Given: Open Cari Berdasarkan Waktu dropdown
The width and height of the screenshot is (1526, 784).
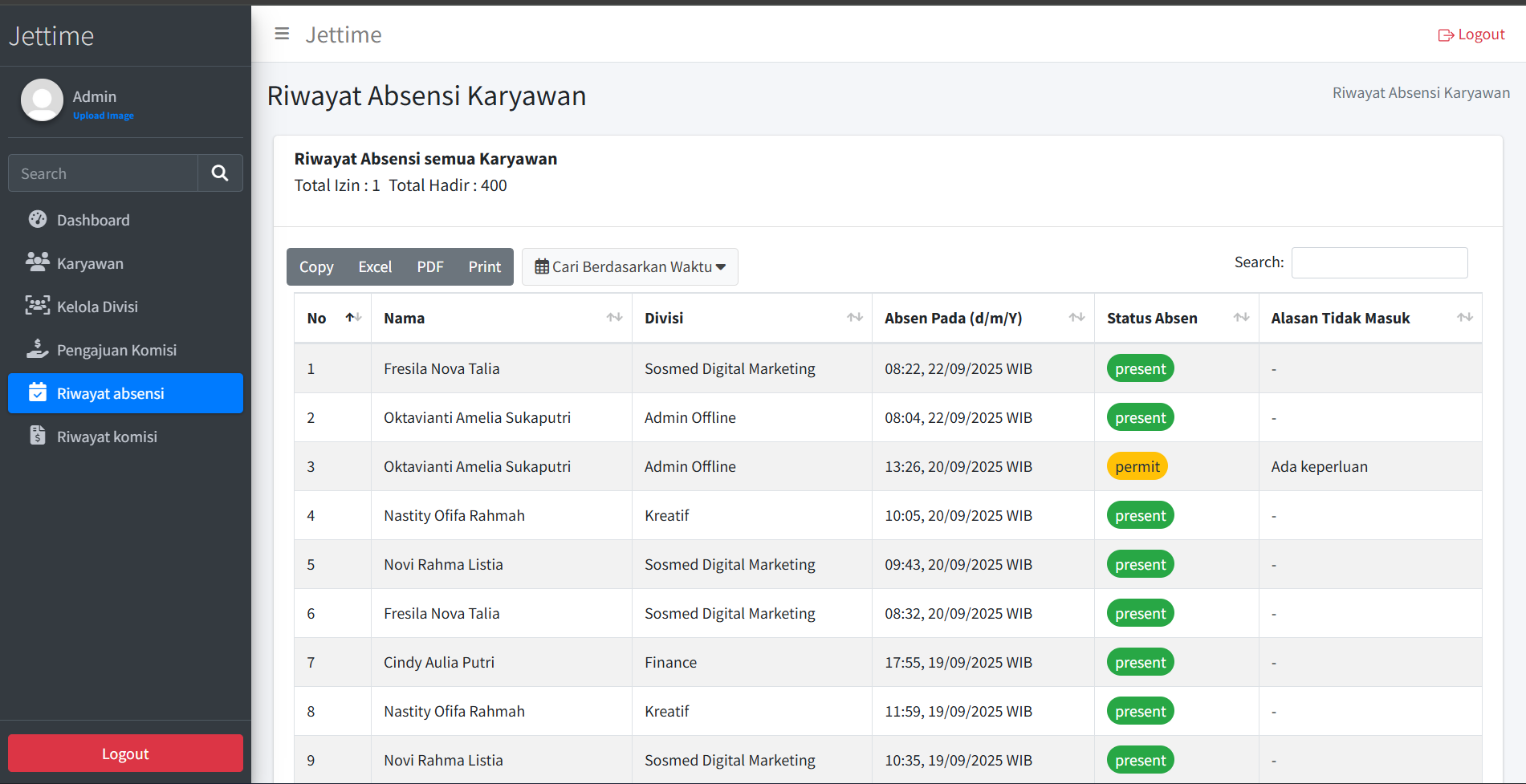Looking at the screenshot, I should click(630, 266).
